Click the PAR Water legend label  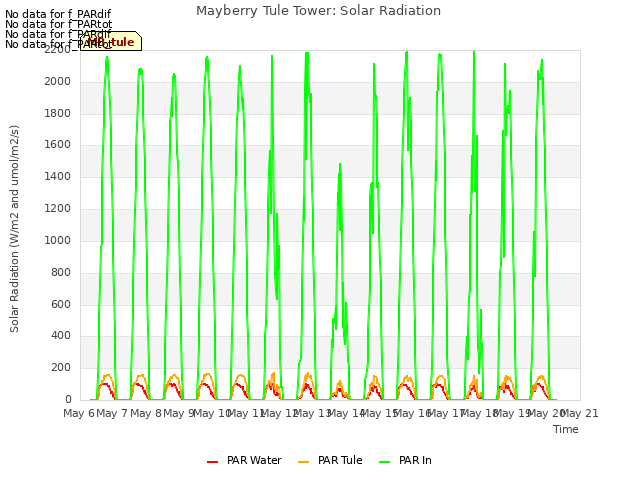tap(254, 460)
